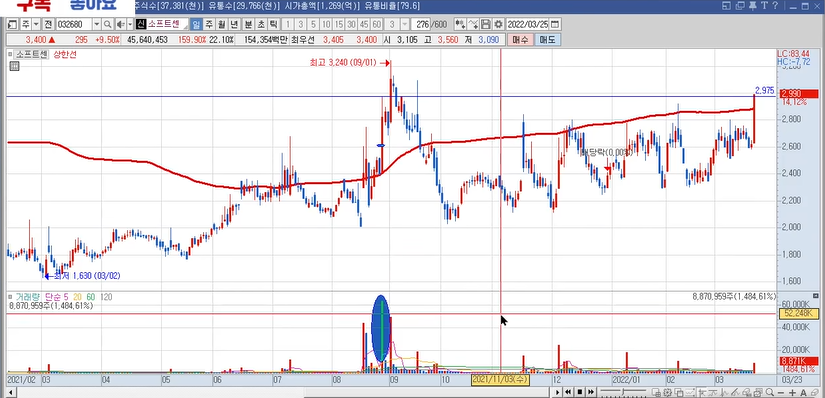Screen dimensions: 825x398
Task: Toggle the small square marker before 소프트센 label
Action: pyautogui.click(x=10, y=54)
